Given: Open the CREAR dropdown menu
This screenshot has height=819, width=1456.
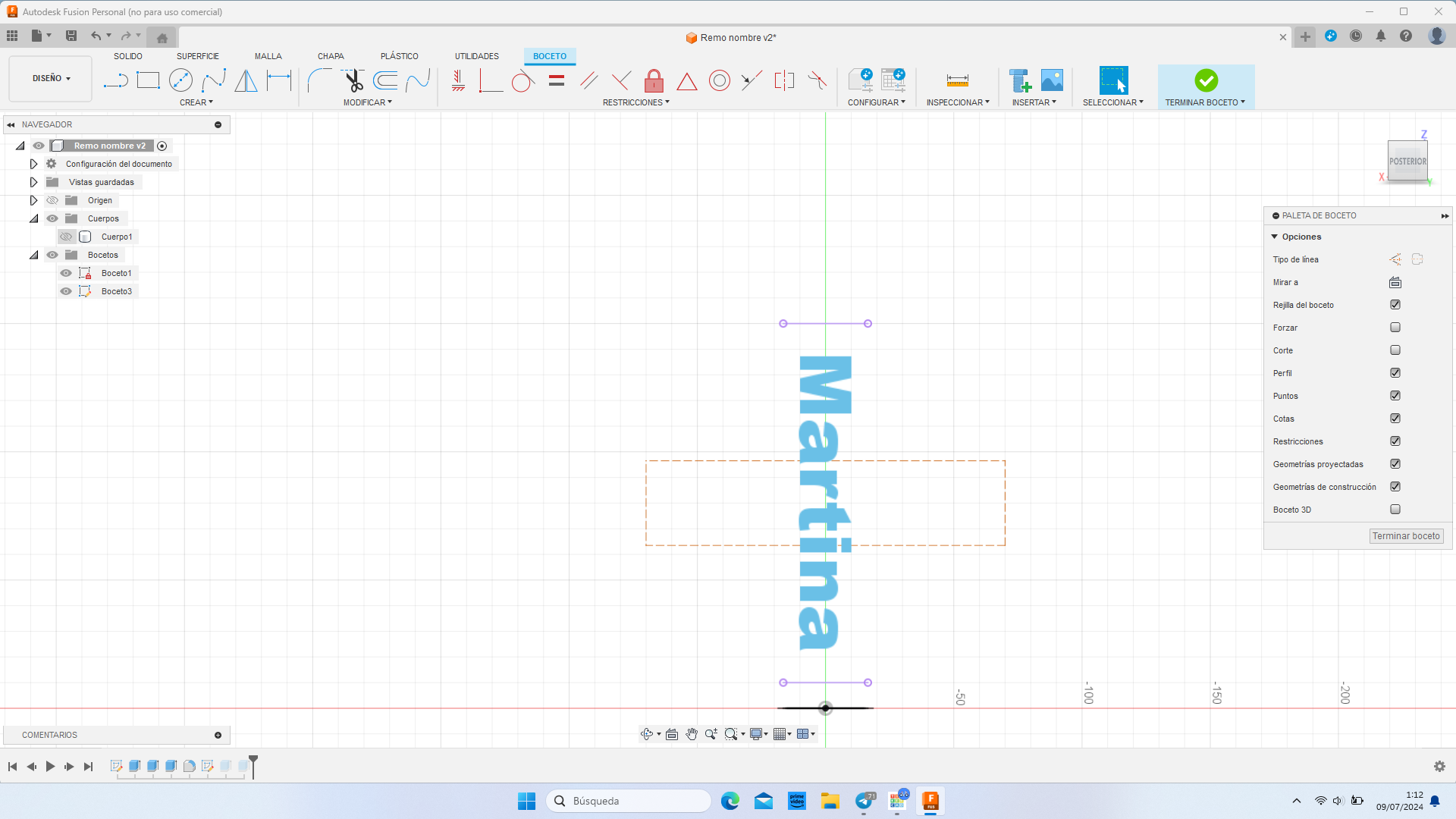Looking at the screenshot, I should click(196, 102).
